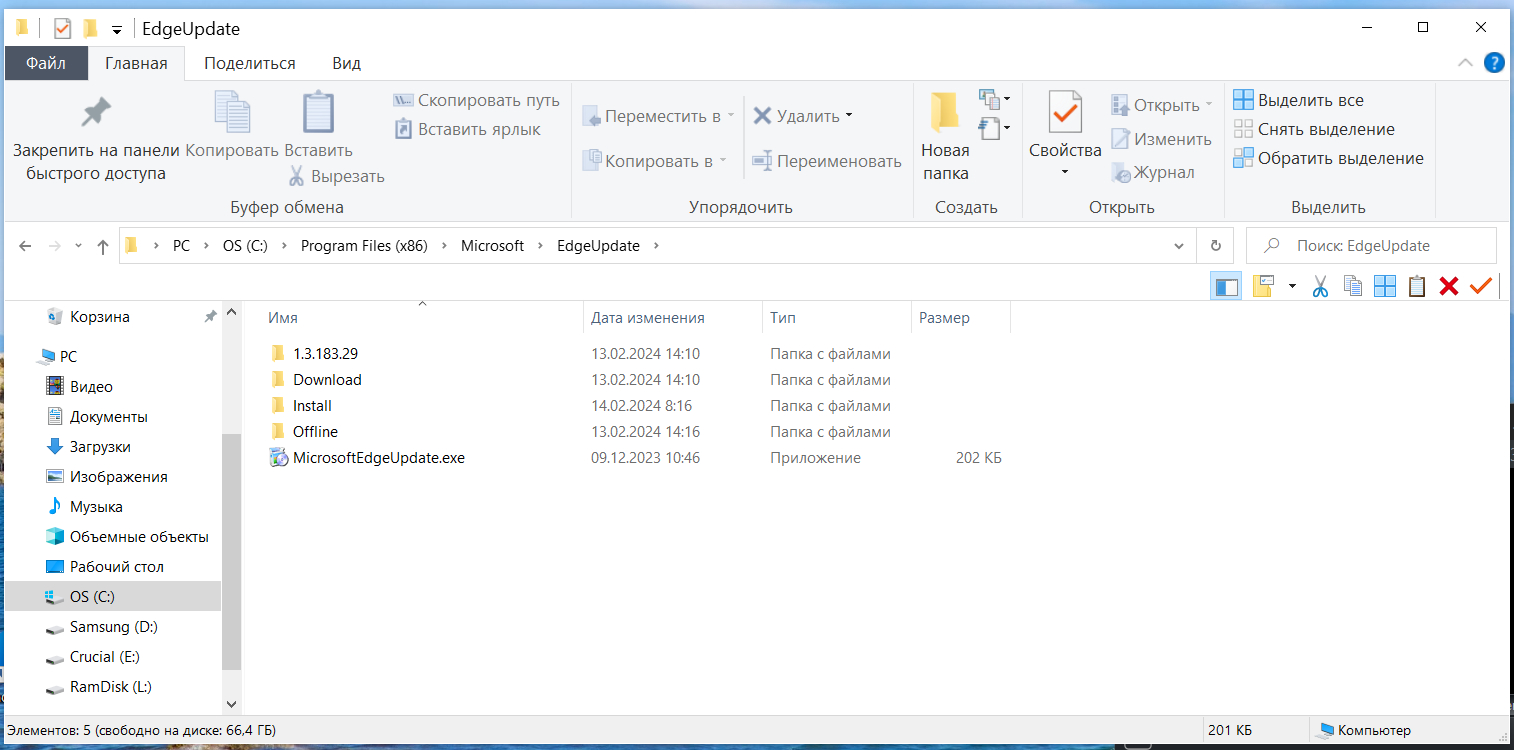Click Переименовать (Rename) in the ribbon
1514x750 pixels.
[827, 161]
